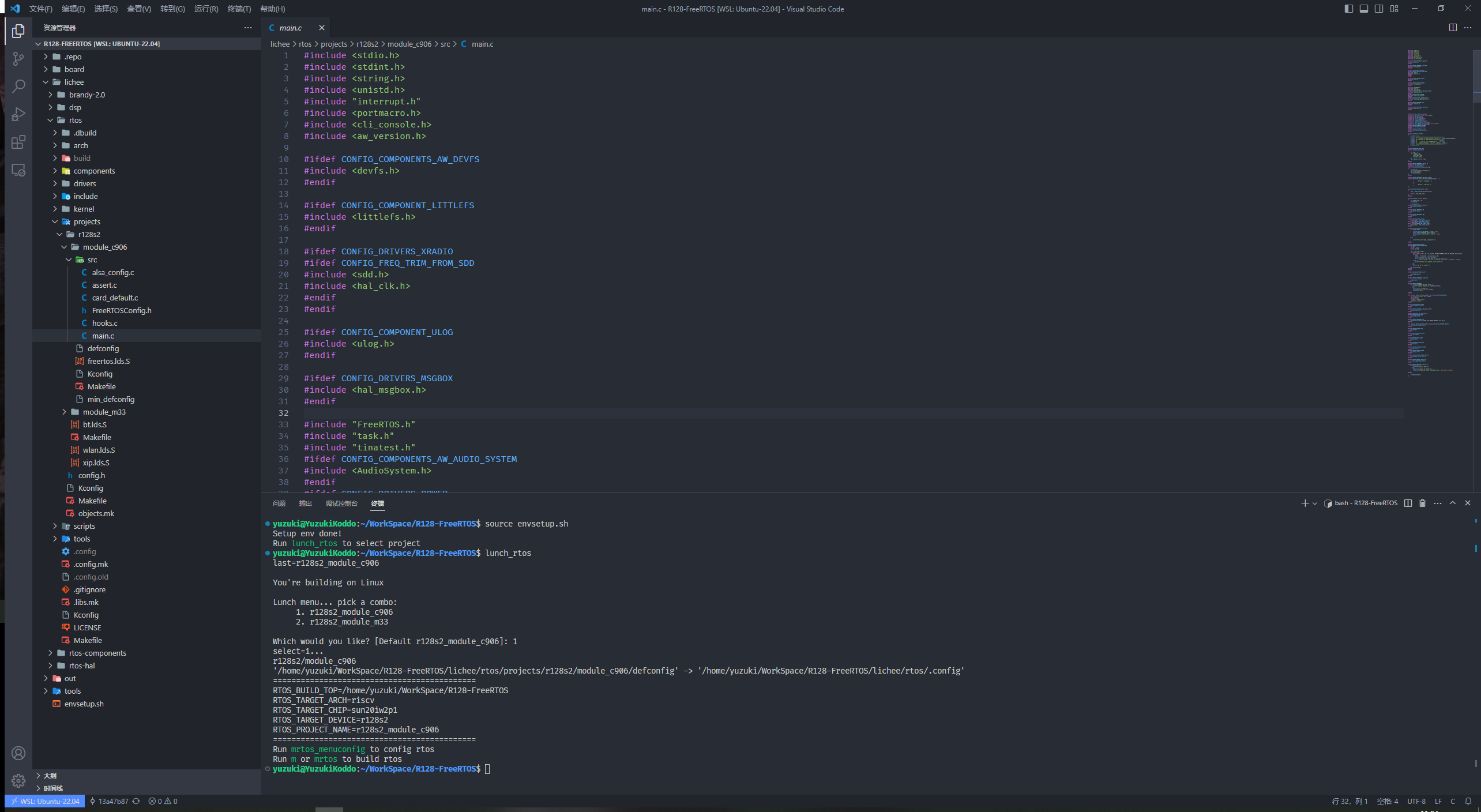This screenshot has height=812, width=1481.
Task: Open the 终端(T) menu
Action: 239,9
